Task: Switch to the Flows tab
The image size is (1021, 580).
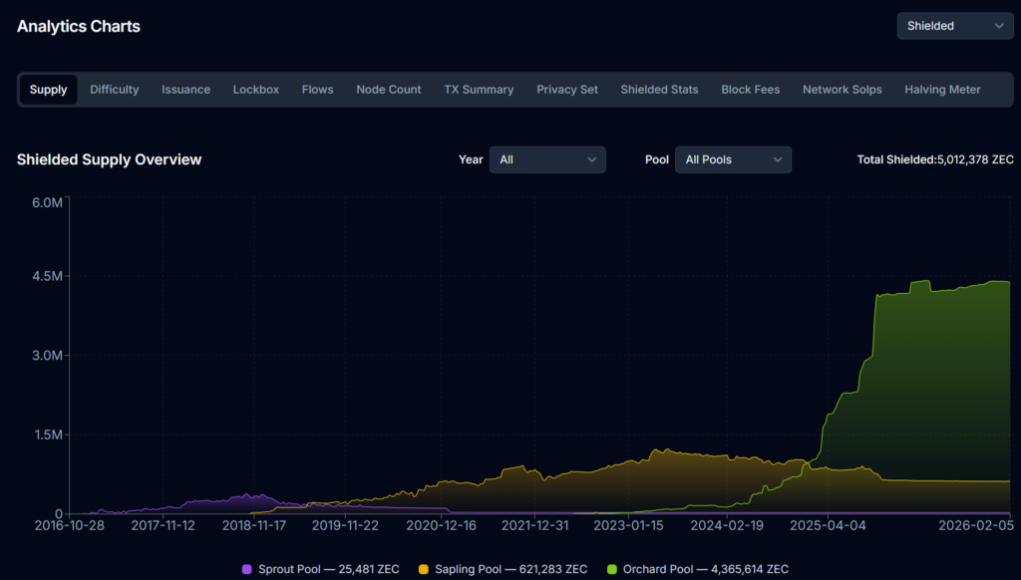Action: coord(317,90)
